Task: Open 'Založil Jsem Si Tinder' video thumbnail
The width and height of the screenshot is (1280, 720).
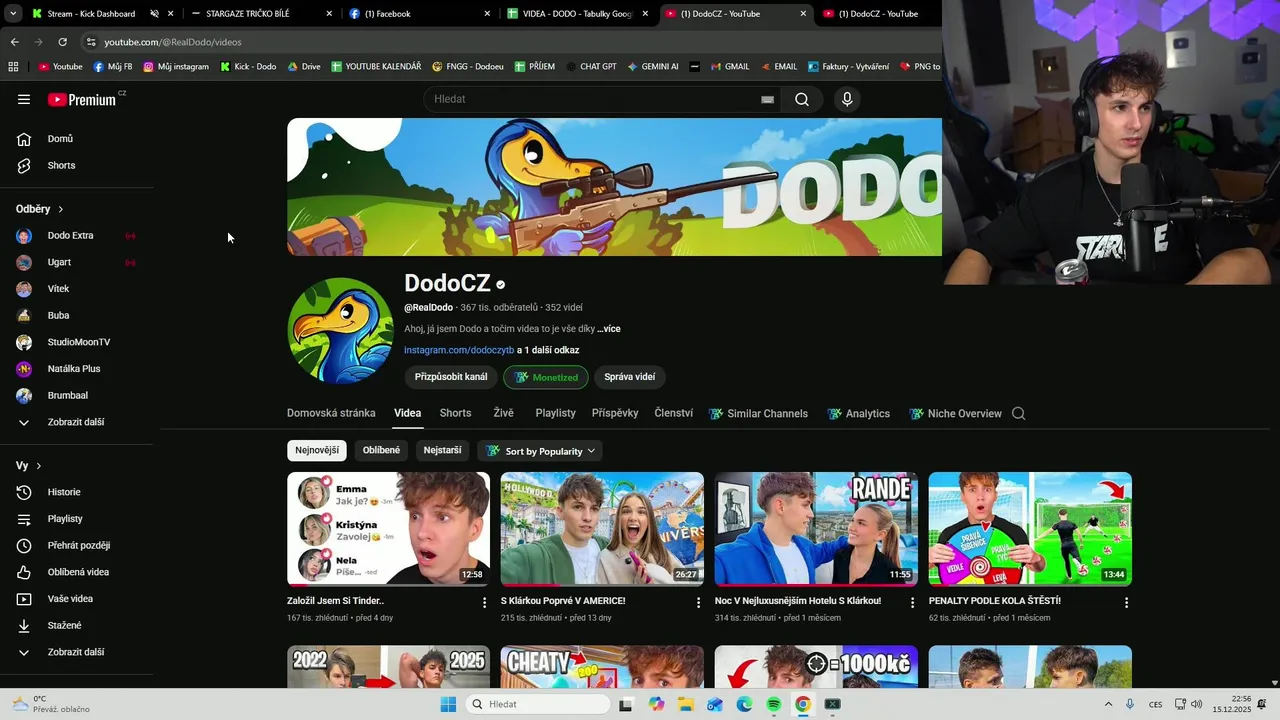Action: [x=389, y=529]
